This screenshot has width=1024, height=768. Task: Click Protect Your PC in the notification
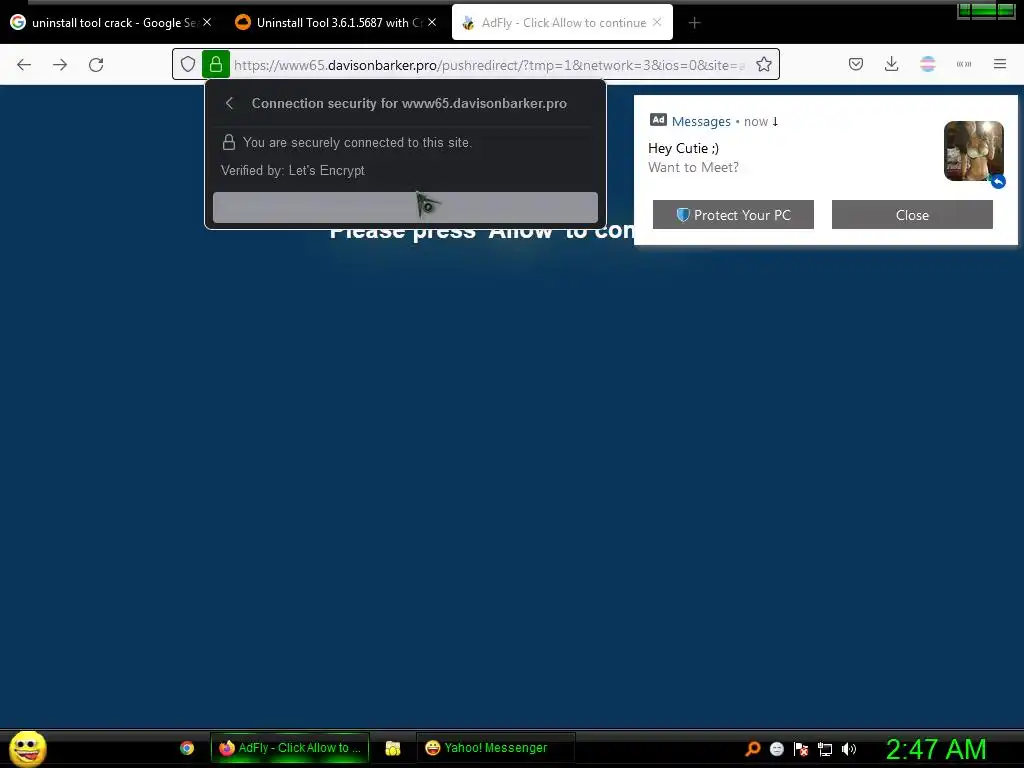tap(733, 215)
